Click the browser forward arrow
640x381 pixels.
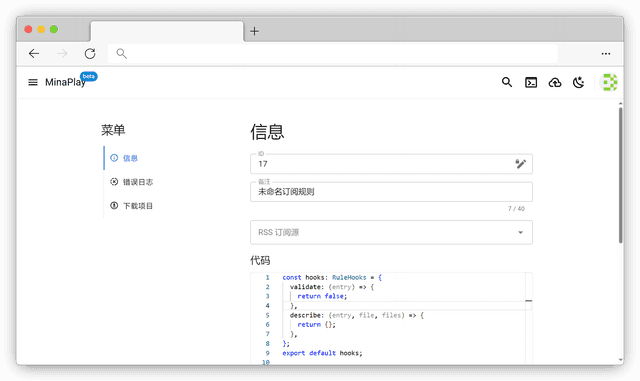[62, 53]
